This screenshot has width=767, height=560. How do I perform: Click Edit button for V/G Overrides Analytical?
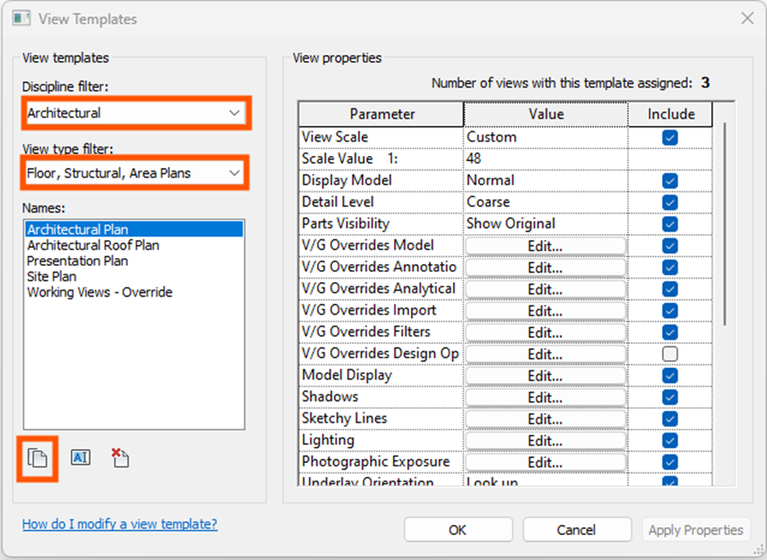(545, 289)
